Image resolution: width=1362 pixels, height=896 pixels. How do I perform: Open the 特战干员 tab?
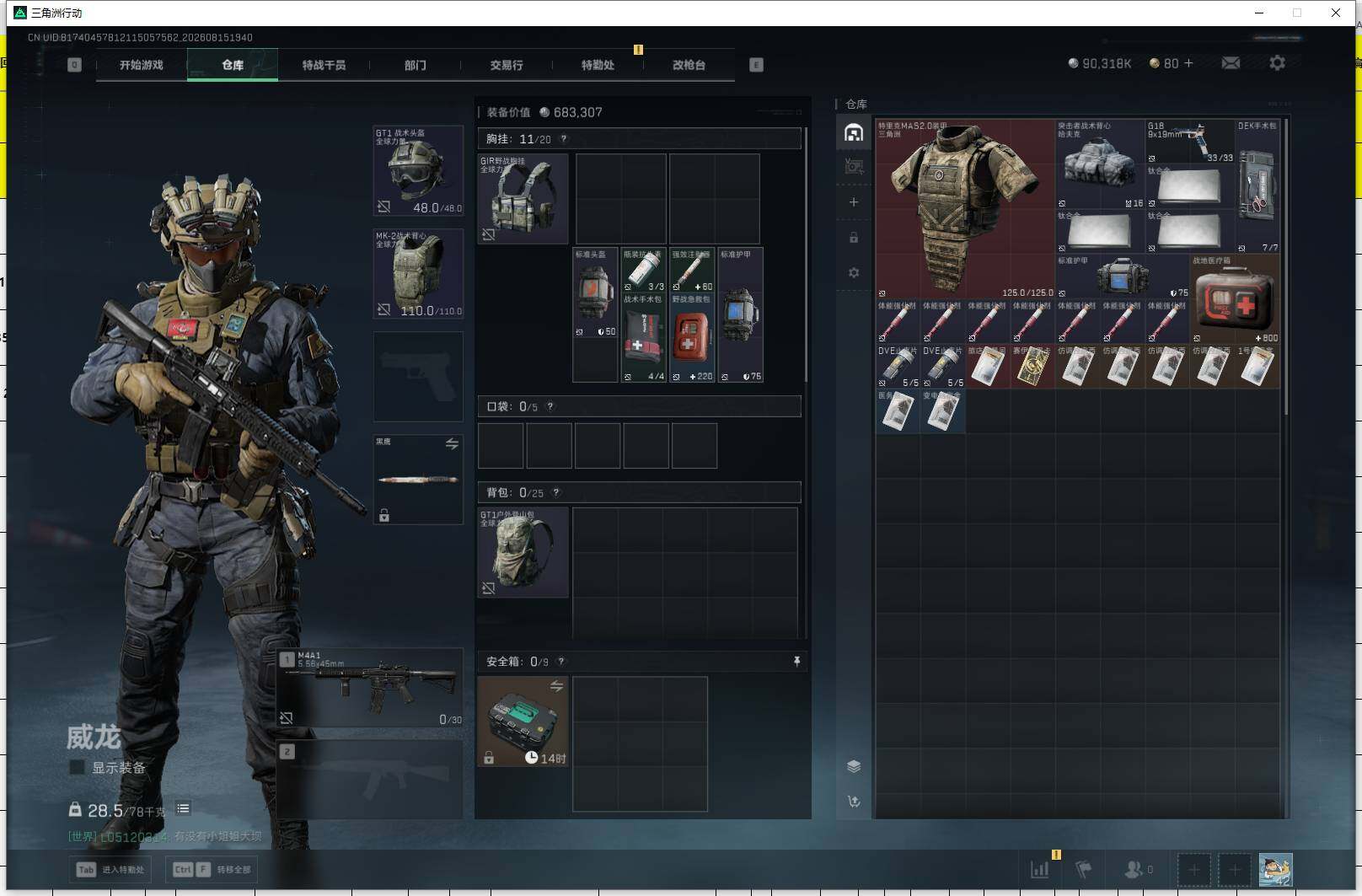pos(324,65)
